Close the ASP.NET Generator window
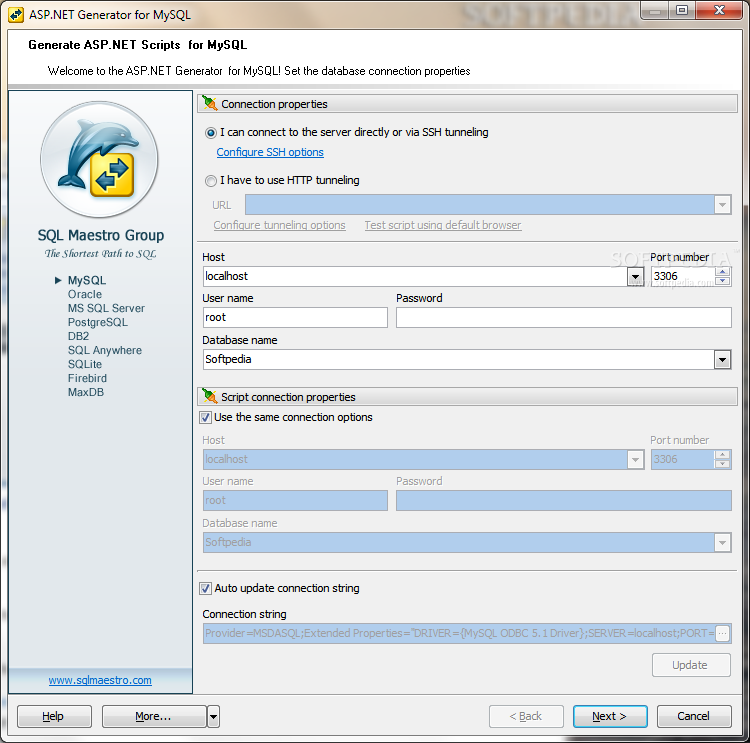 [x=719, y=11]
